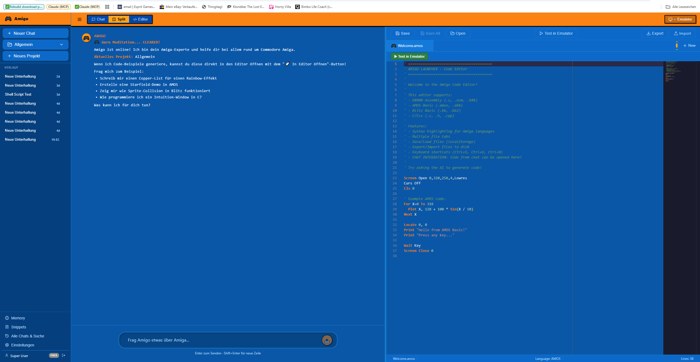Click the Language: AMOS status bar entry
The image size is (700, 362).
coord(548,358)
